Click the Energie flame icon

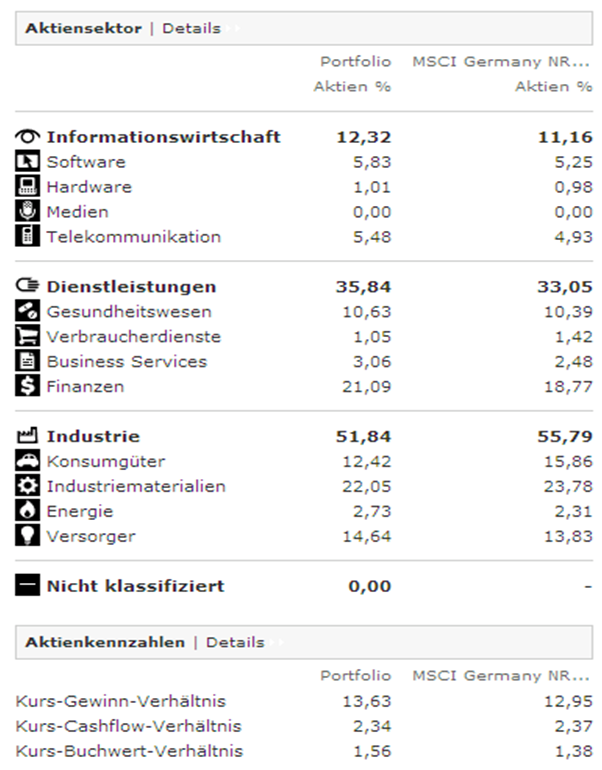[27, 511]
